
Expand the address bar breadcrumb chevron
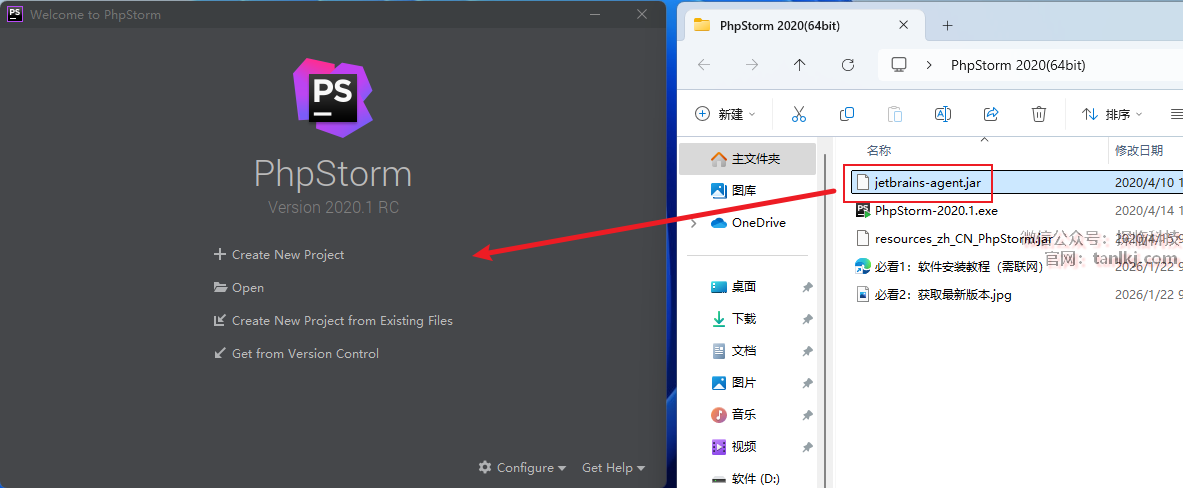(x=930, y=66)
